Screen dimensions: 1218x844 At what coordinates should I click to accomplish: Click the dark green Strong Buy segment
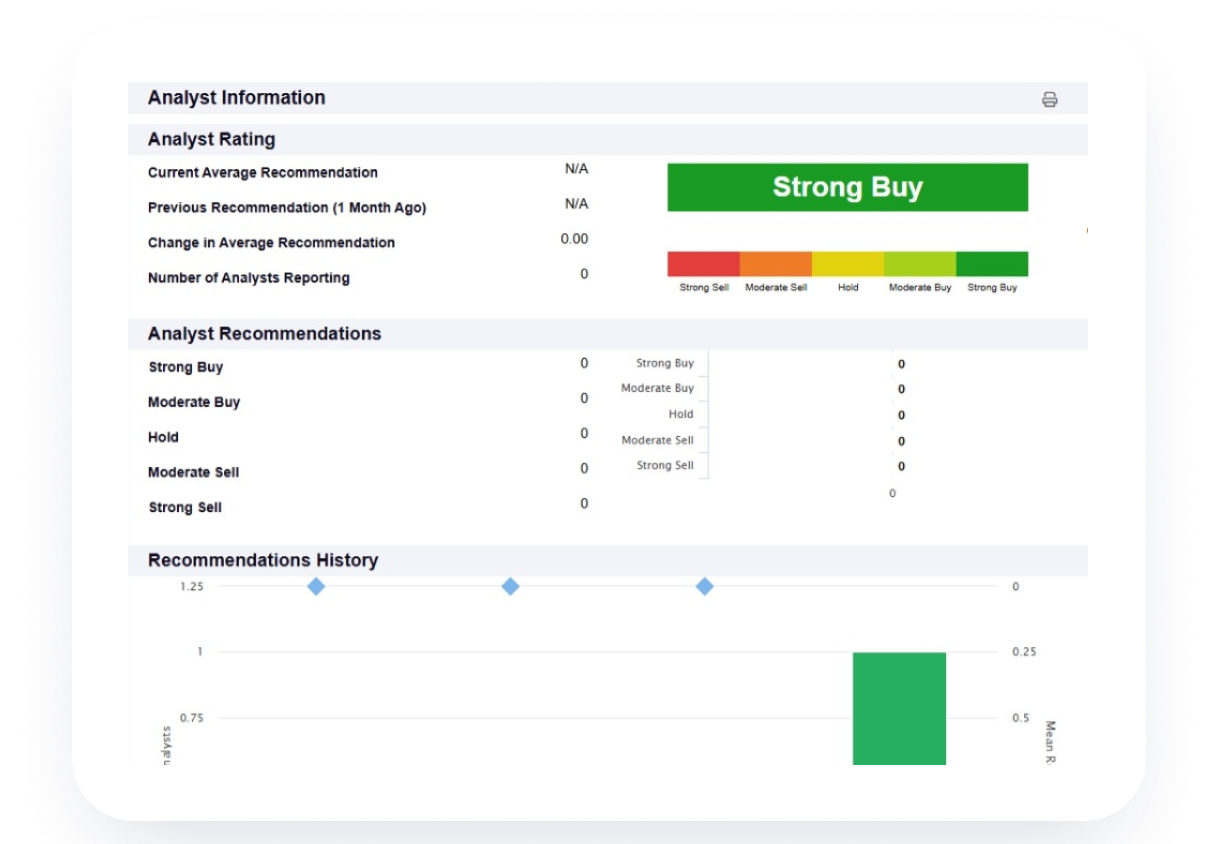coord(992,264)
